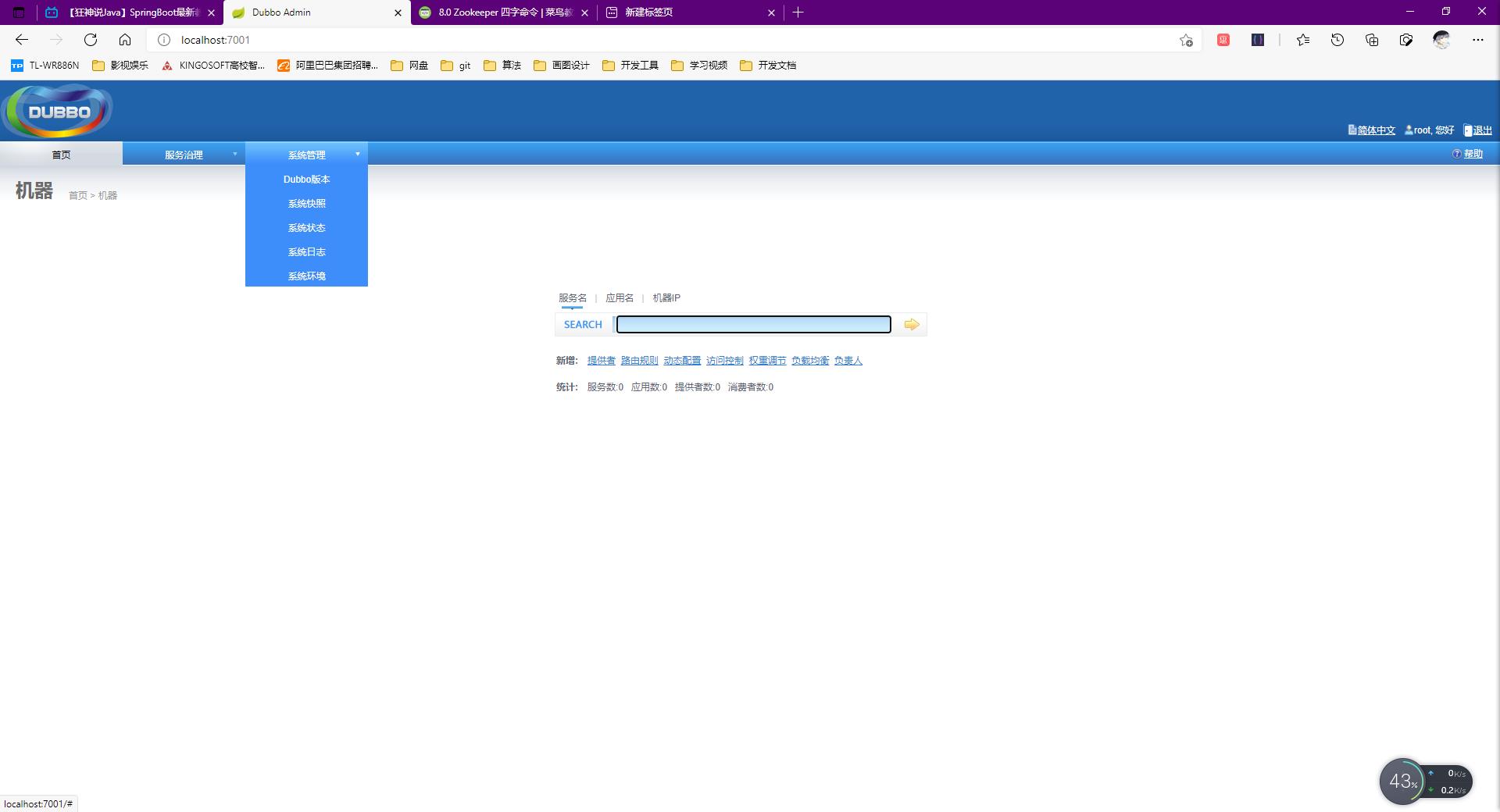1500x812 pixels.
Task: Open the red extension icon in toolbar
Action: [1223, 40]
